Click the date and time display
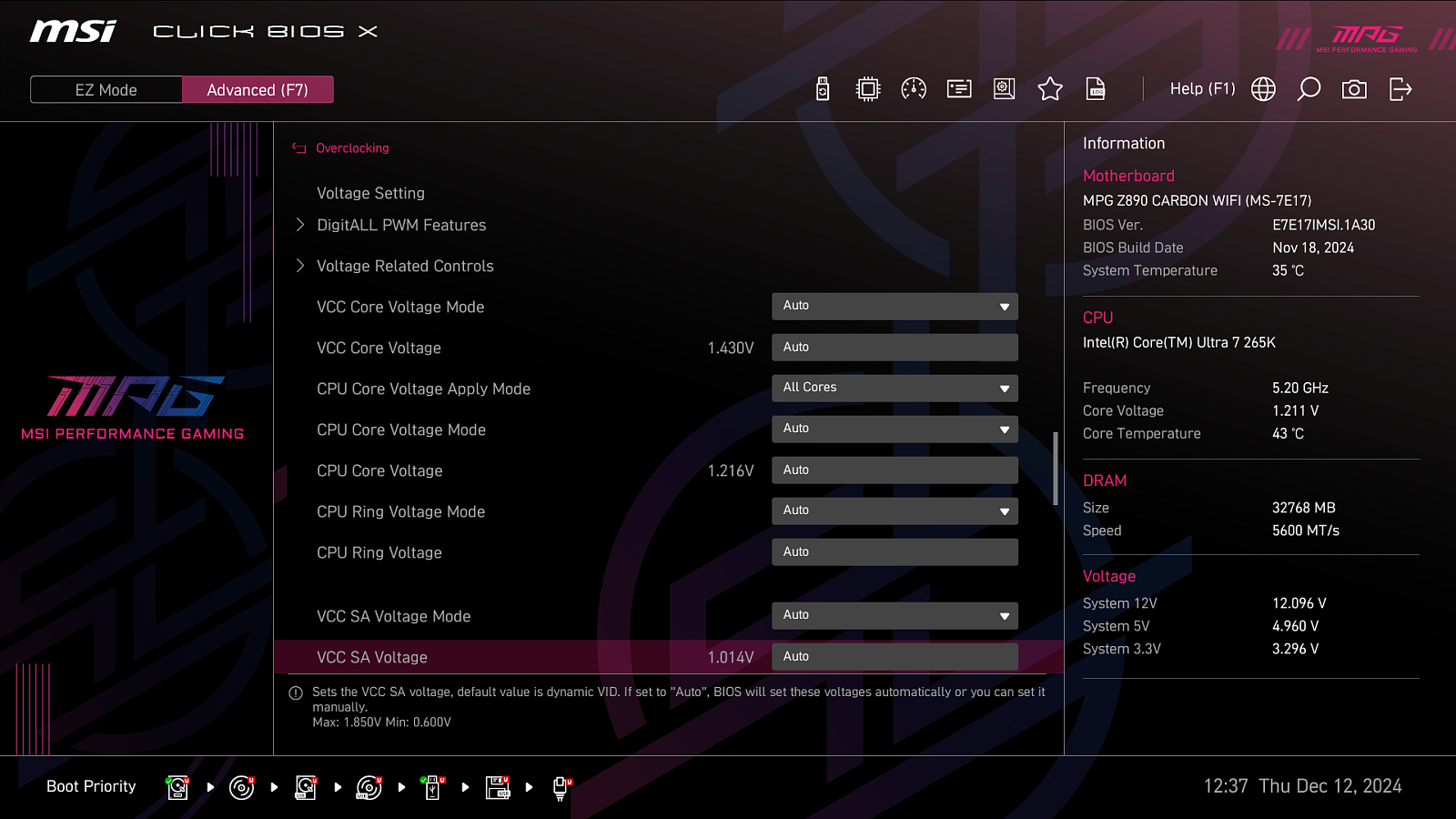This screenshot has height=819, width=1456. point(1303,786)
